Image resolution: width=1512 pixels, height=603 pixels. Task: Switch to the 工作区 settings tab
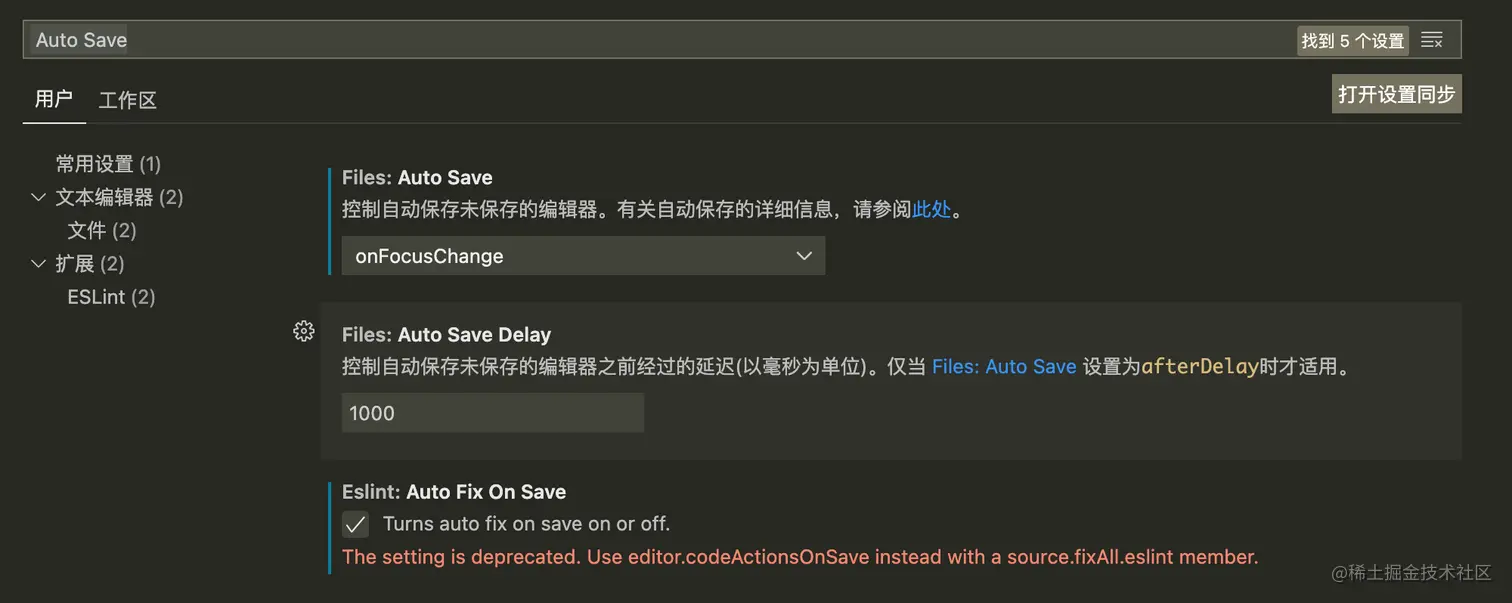coord(128,100)
